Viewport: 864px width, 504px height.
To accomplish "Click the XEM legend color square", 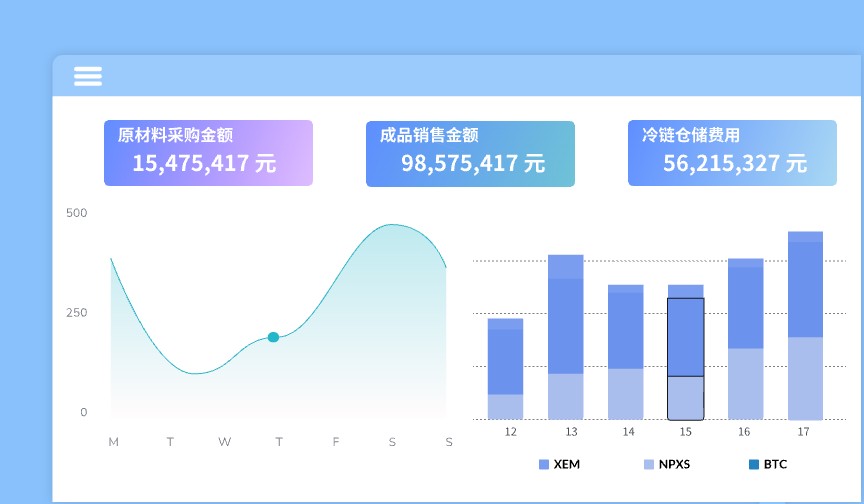I will pyautogui.click(x=544, y=464).
